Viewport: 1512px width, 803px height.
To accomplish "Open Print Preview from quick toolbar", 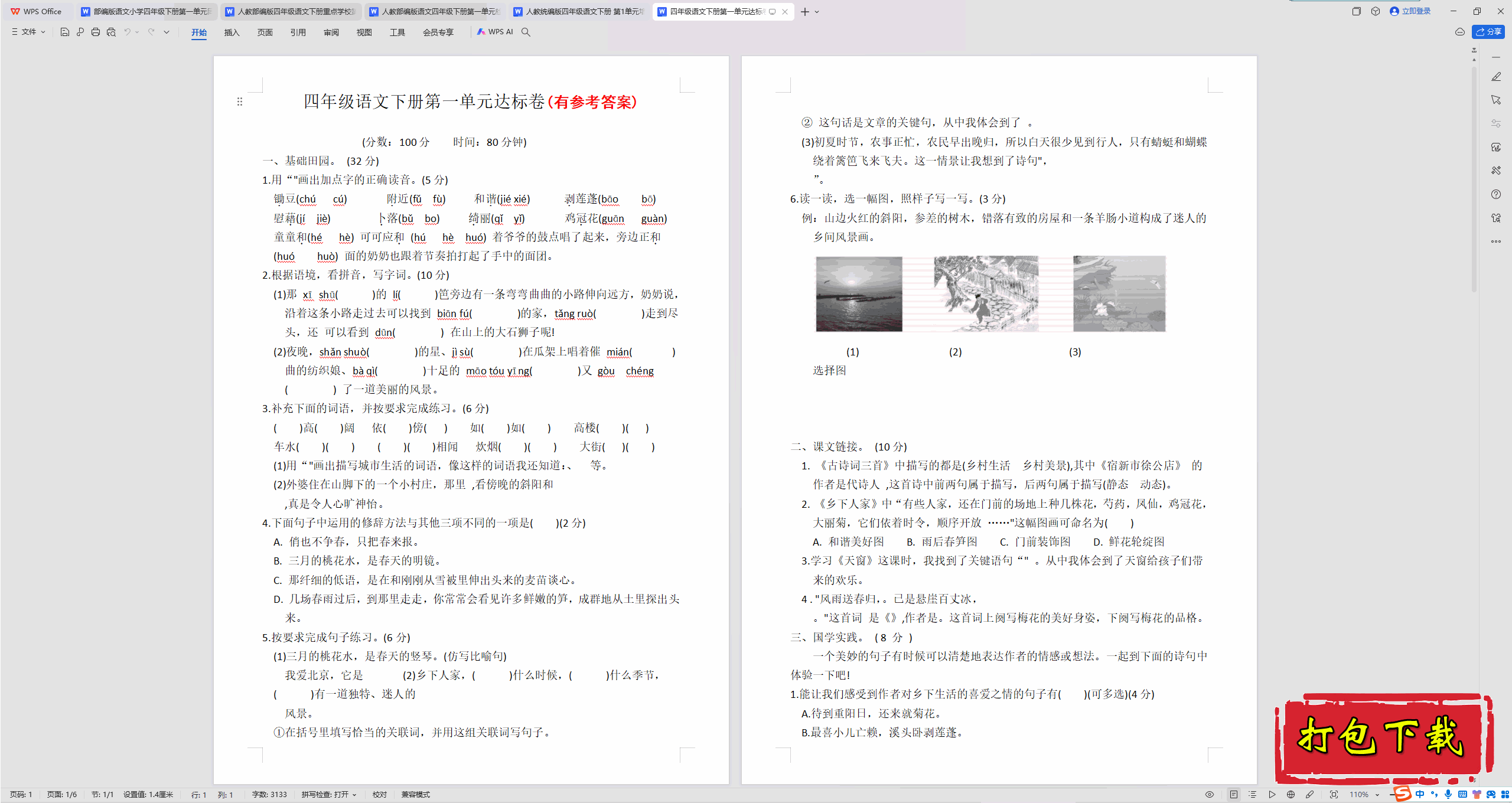I will (111, 32).
